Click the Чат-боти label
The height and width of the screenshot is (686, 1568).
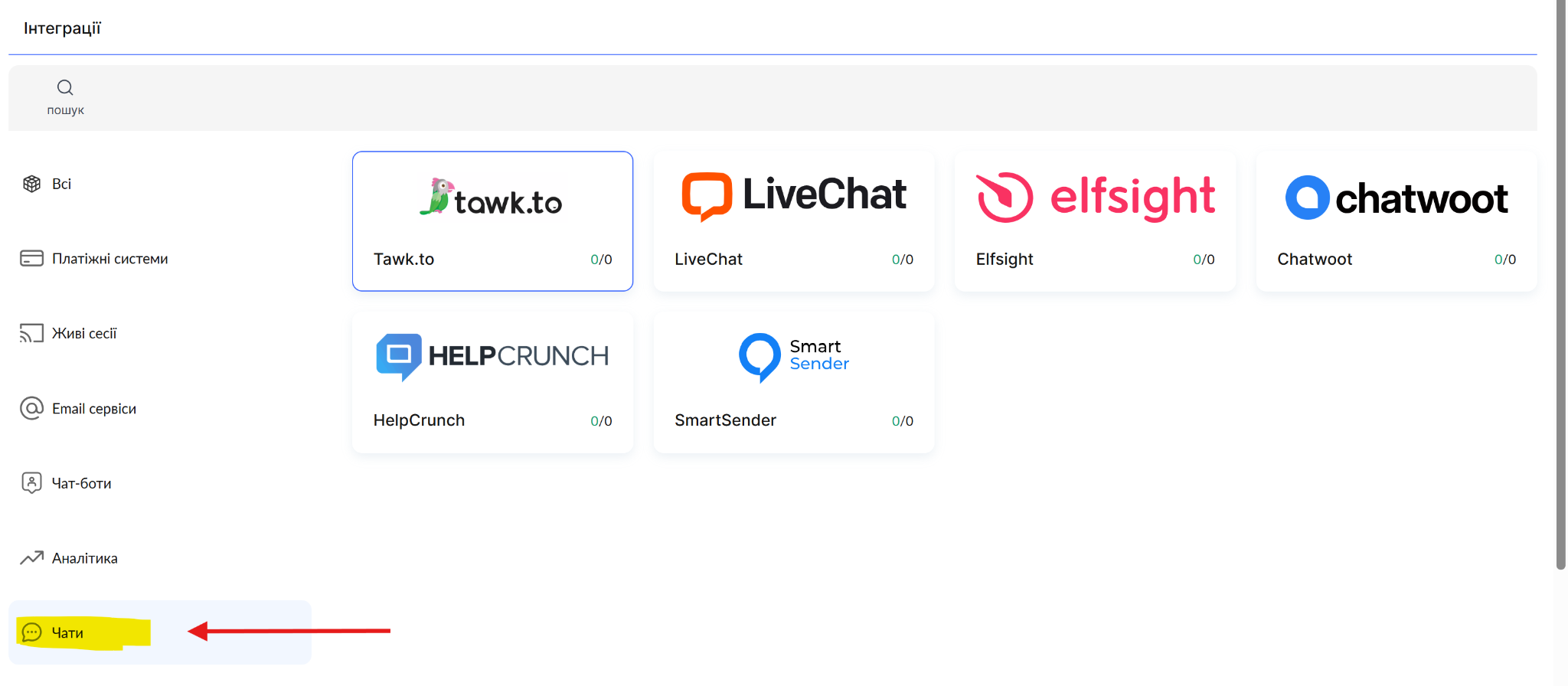pyautogui.click(x=82, y=484)
